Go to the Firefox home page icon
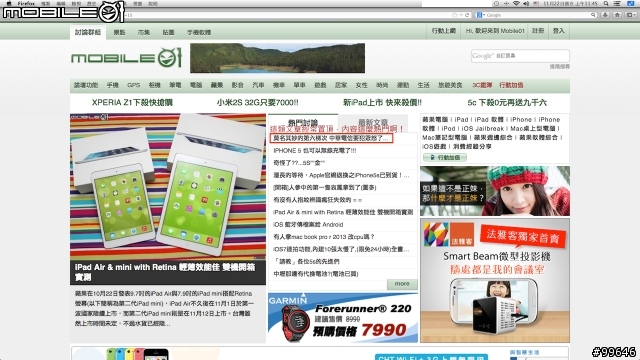Viewport: 640px width, 360px height. [617, 15]
